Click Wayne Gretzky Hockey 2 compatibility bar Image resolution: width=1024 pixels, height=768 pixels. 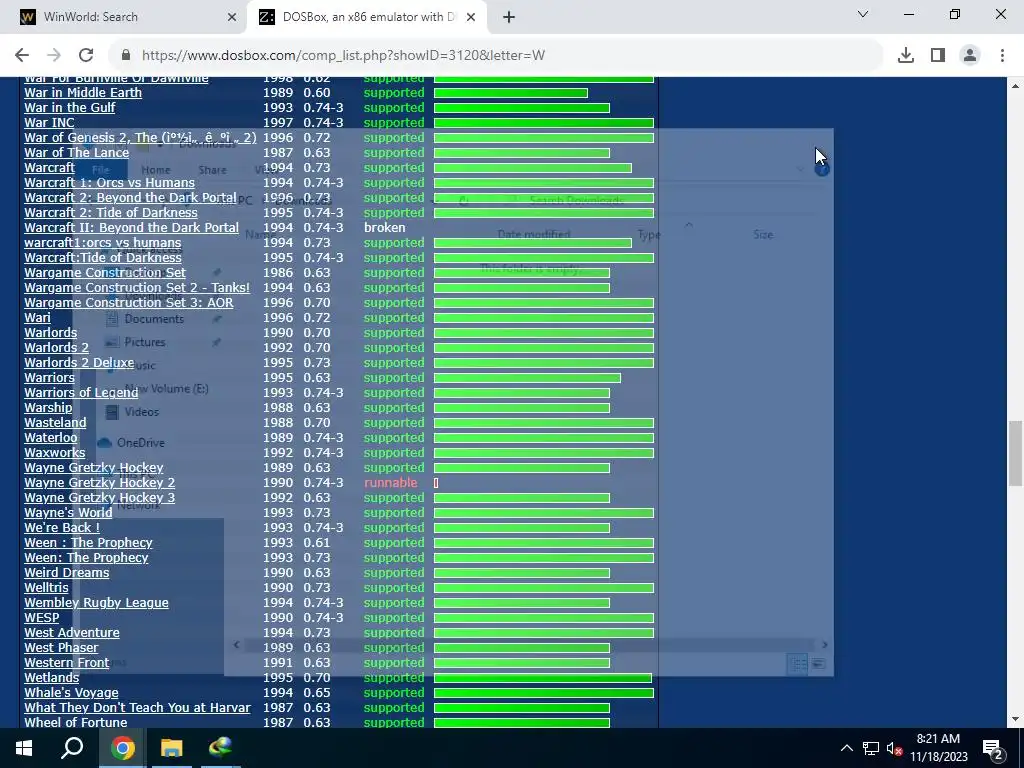click(x=436, y=483)
